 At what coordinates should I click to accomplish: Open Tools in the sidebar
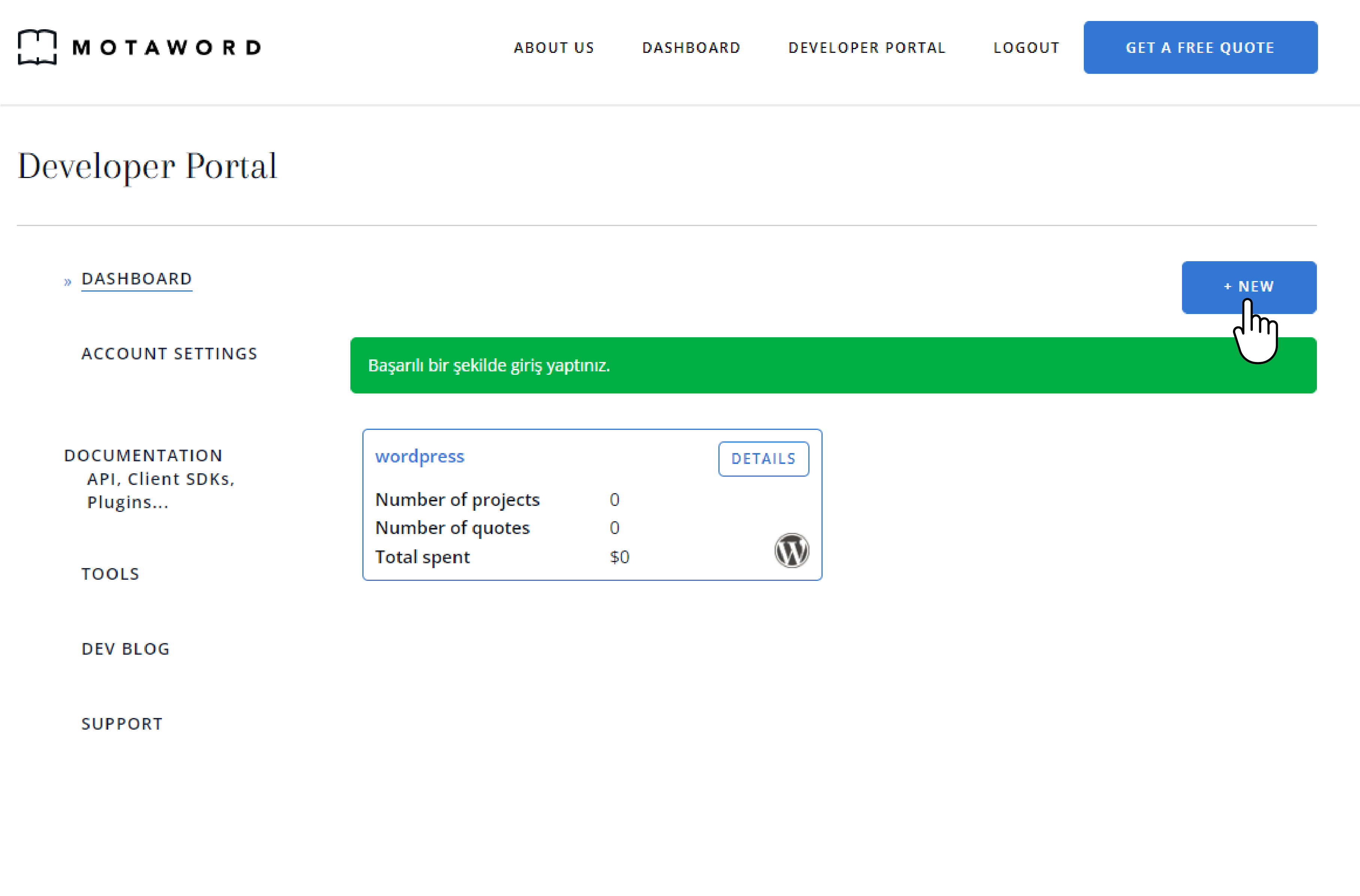(x=110, y=574)
